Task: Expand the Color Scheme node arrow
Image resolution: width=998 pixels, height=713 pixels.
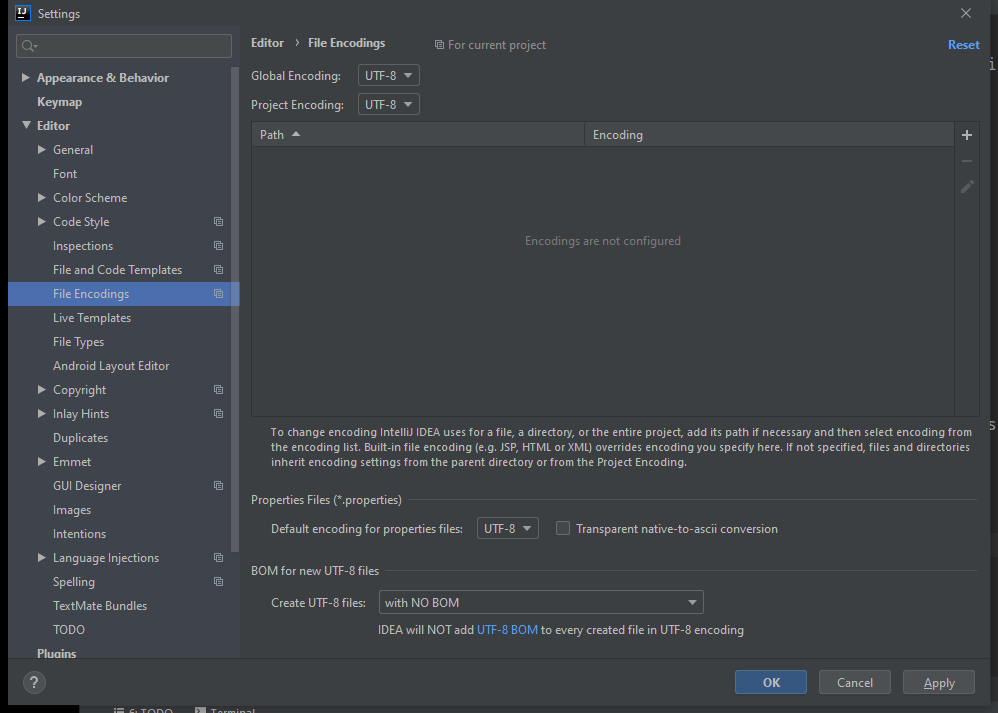Action: 41,197
